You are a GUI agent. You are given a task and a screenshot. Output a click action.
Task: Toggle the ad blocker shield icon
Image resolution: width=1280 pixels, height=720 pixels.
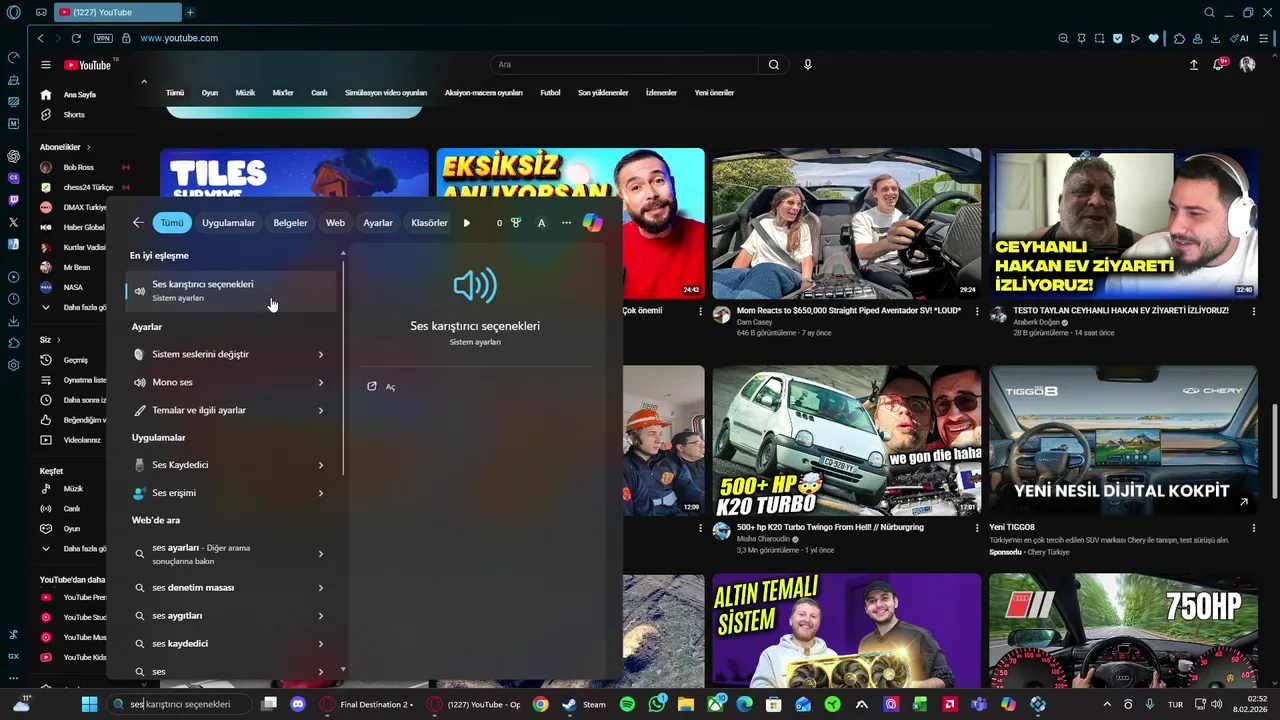[x=1117, y=38]
